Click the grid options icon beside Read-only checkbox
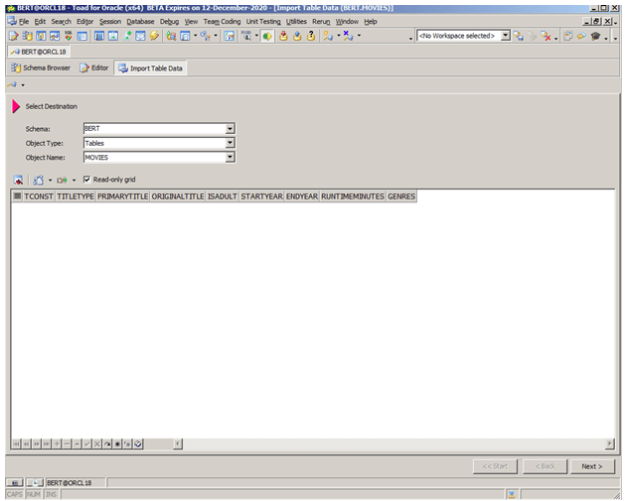 coord(38,180)
